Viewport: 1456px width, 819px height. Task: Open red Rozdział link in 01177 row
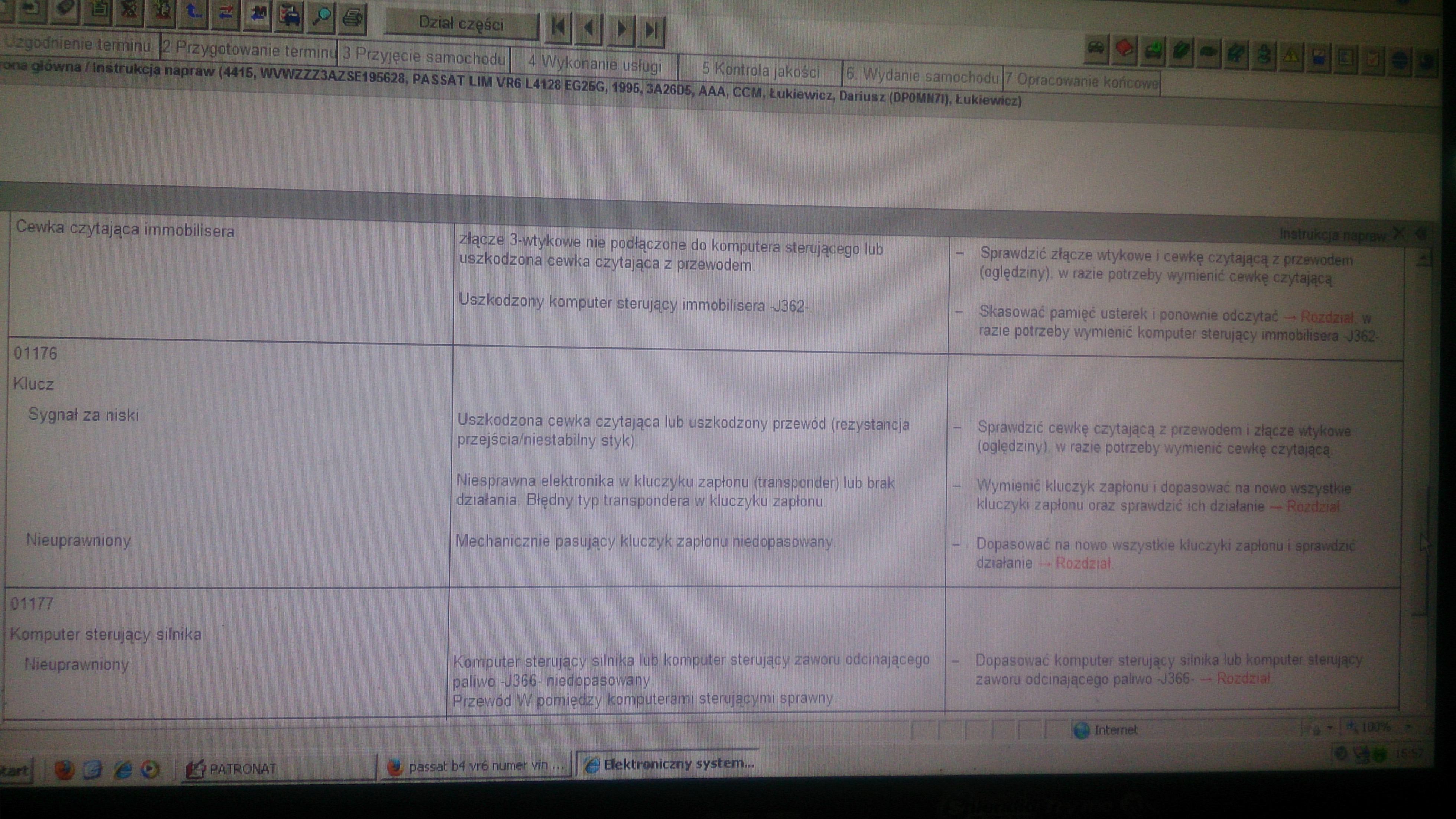click(1242, 677)
